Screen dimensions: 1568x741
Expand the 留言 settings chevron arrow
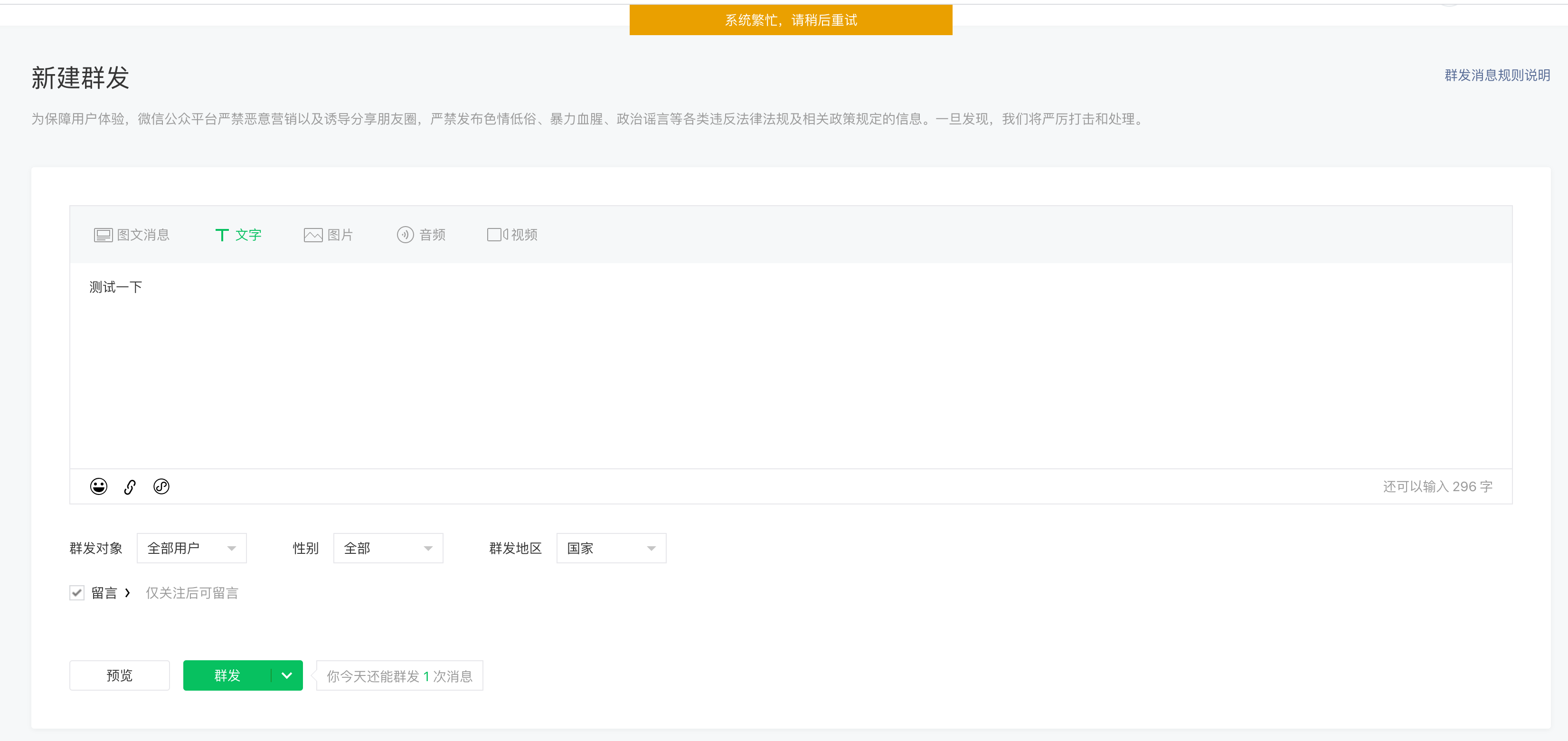click(x=127, y=592)
